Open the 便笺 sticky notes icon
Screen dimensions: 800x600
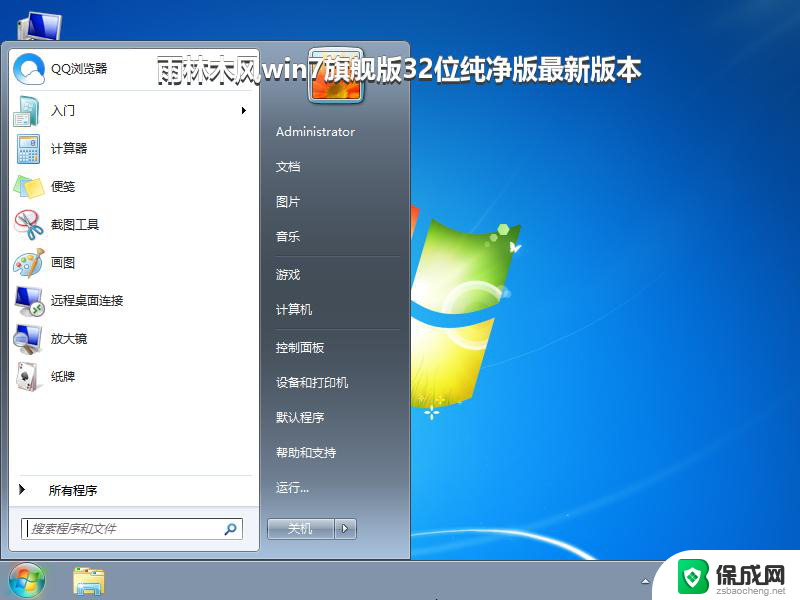(x=28, y=187)
